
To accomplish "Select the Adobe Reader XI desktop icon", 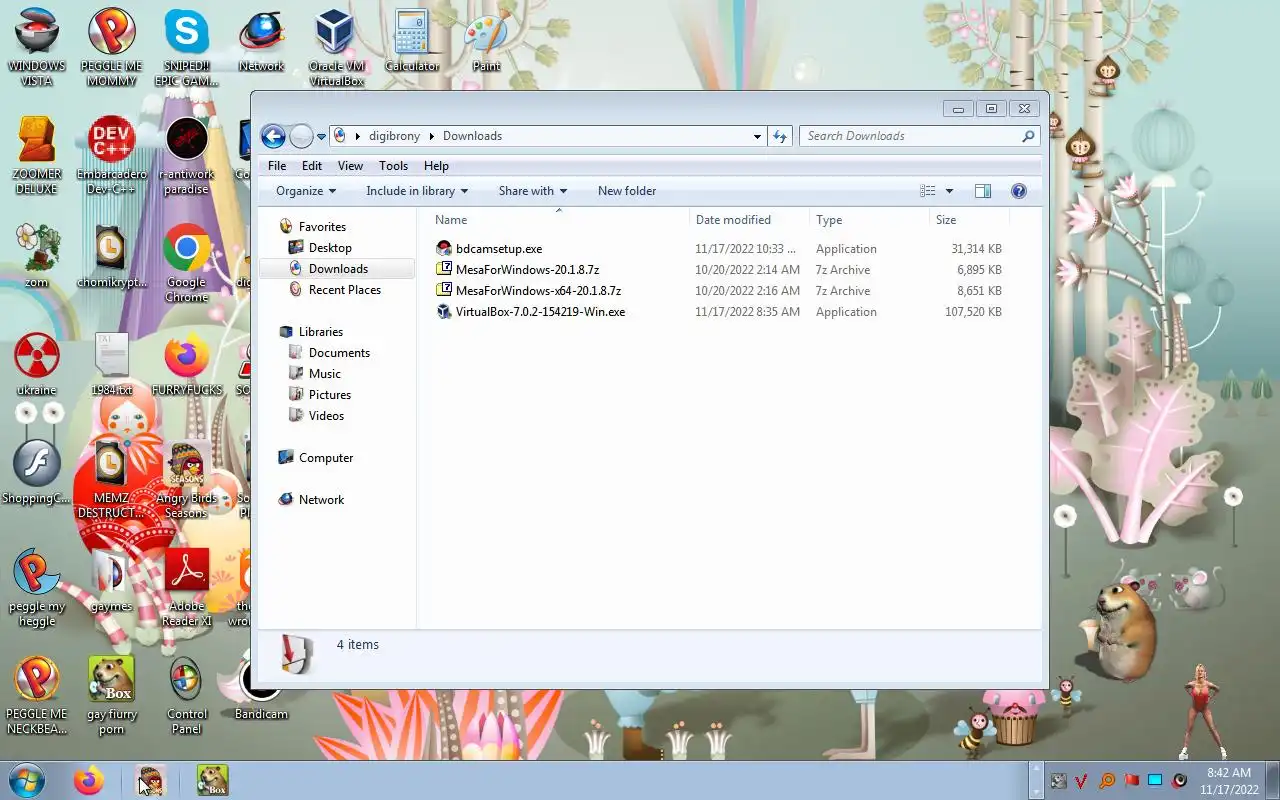I will point(186,588).
